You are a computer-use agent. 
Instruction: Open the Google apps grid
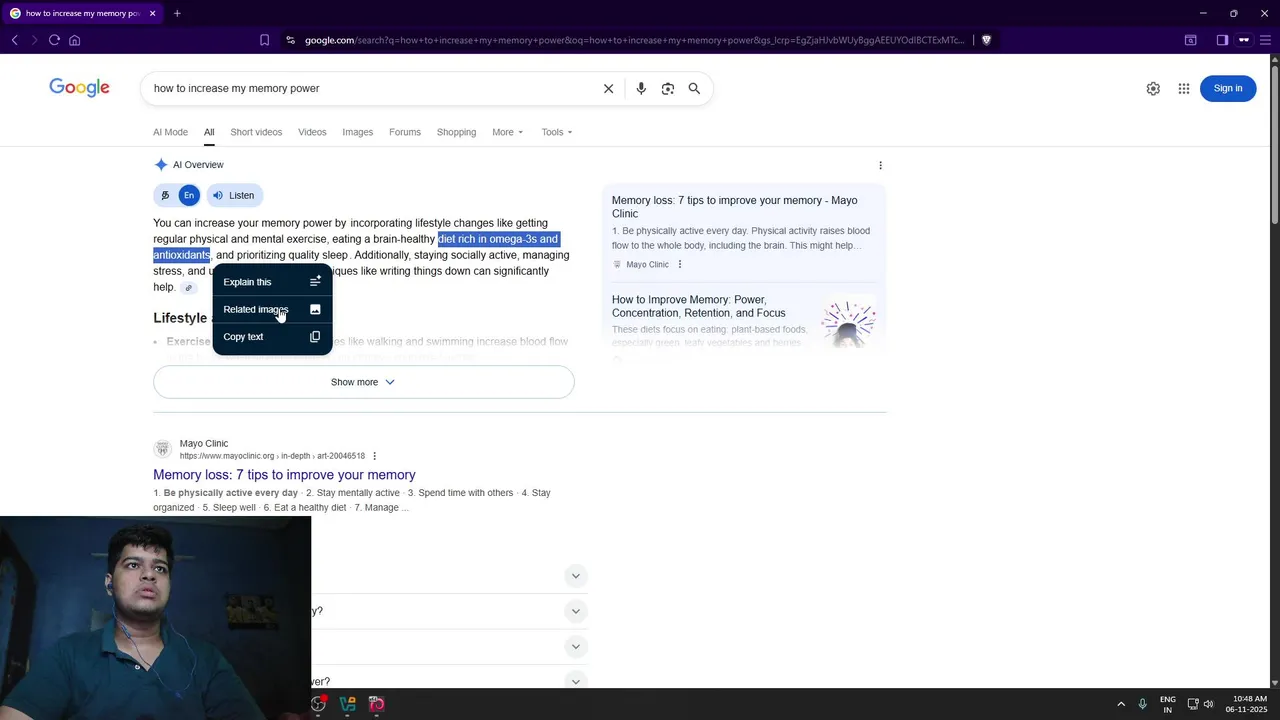pyautogui.click(x=1184, y=88)
